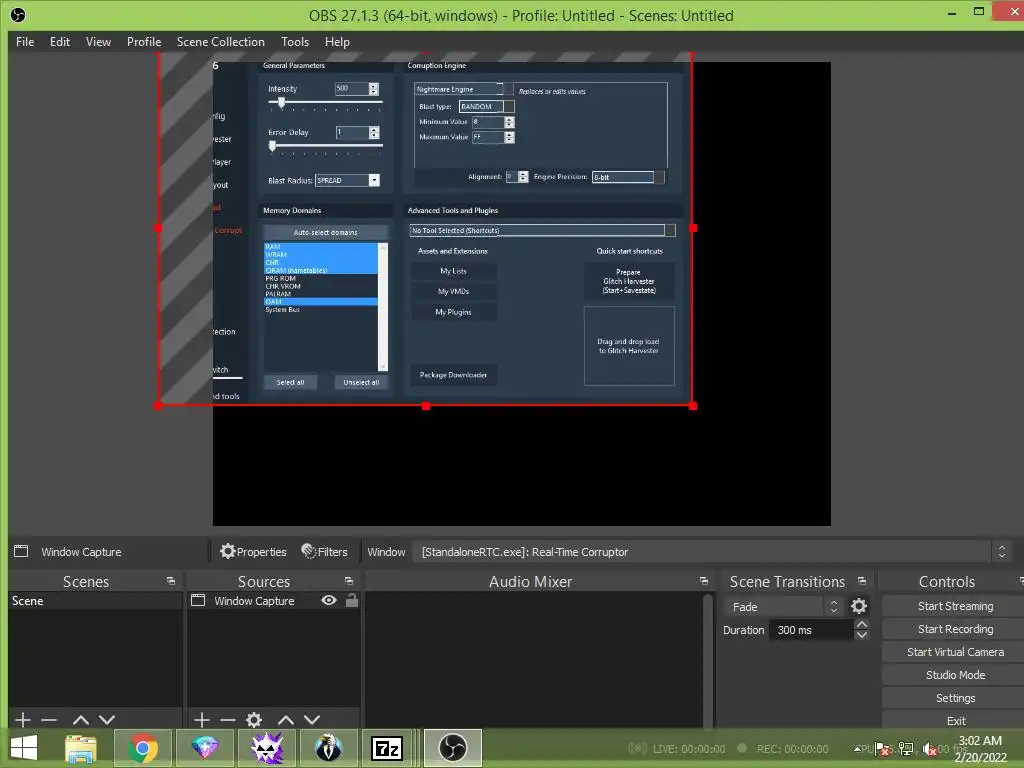1024x768 pixels.
Task: Click the Audio Mixer vertical scrollbar
Action: pos(707,660)
